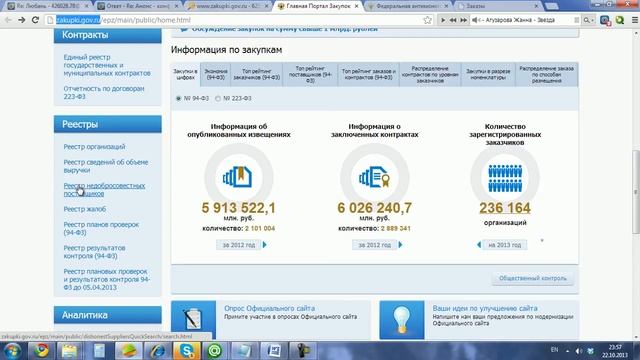The width and height of the screenshot is (640, 360).
Task: Open Internet Explorer from the taskbar
Action: [x=158, y=351]
